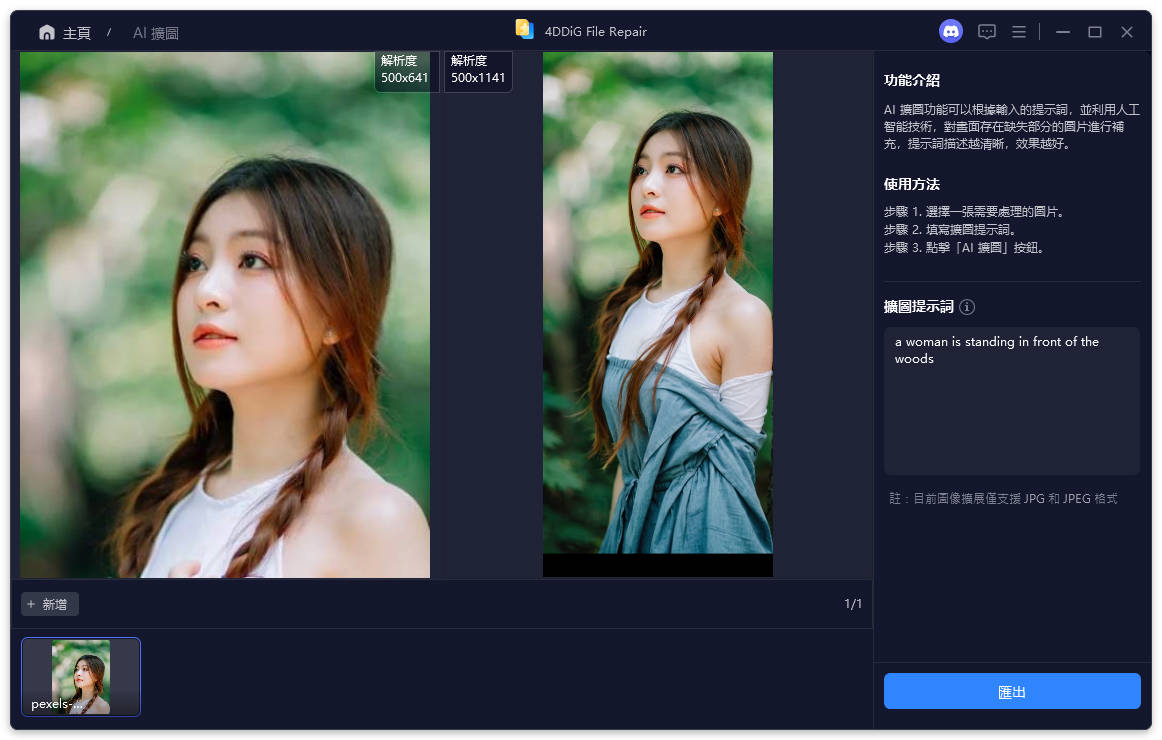Edit the prompt text field
Screen dimensions: 1162x740
1011,400
